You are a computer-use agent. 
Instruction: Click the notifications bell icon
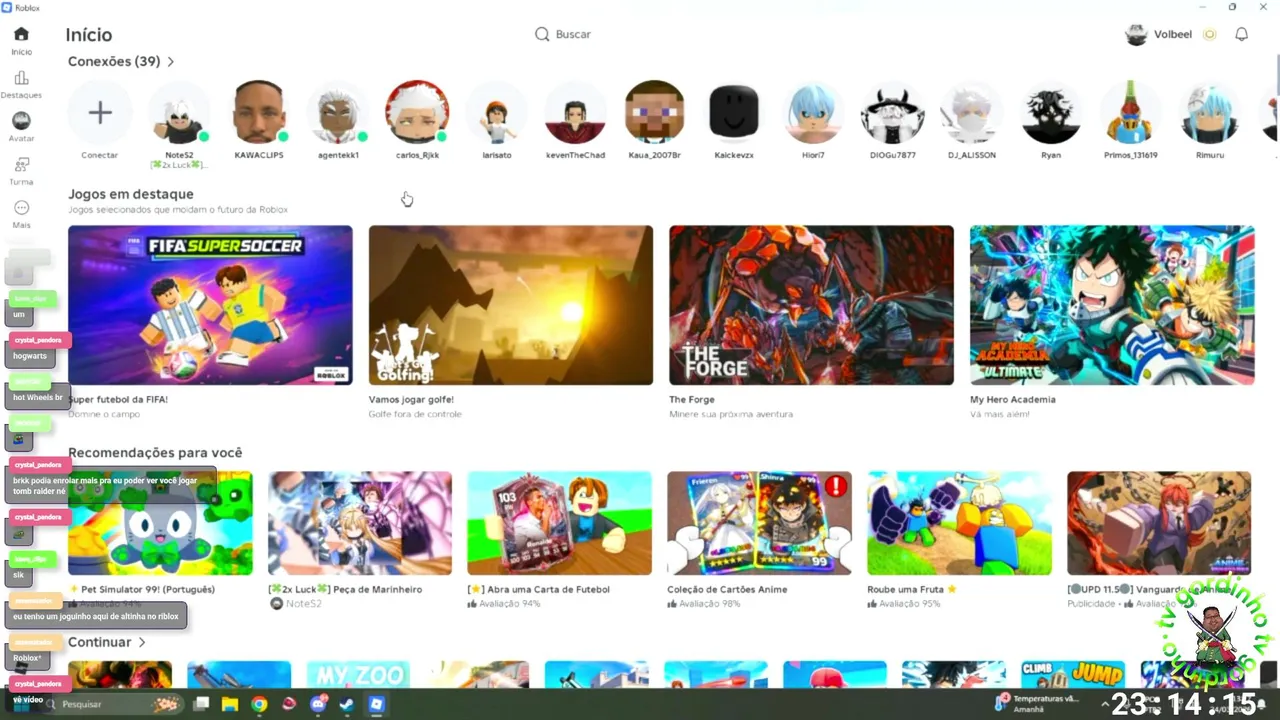coord(1241,34)
